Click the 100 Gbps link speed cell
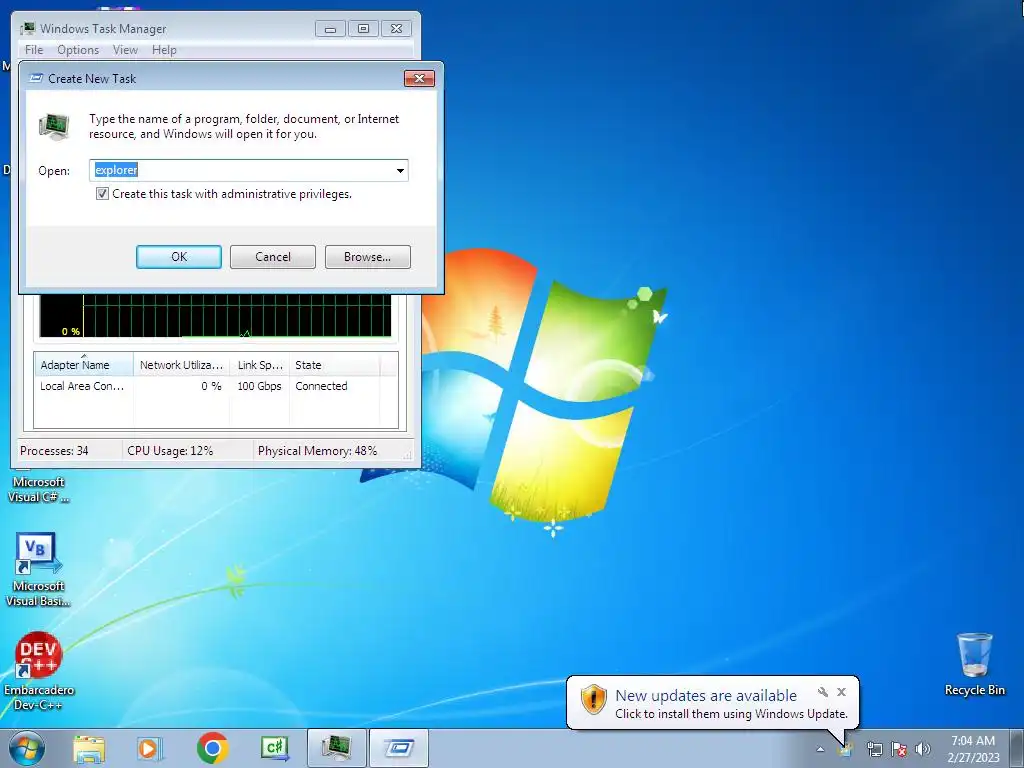The height and width of the screenshot is (768, 1024). click(x=259, y=386)
